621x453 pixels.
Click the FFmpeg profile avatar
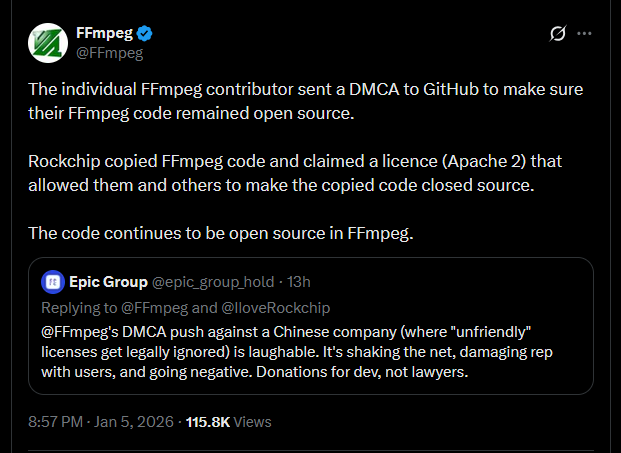click(x=46, y=43)
